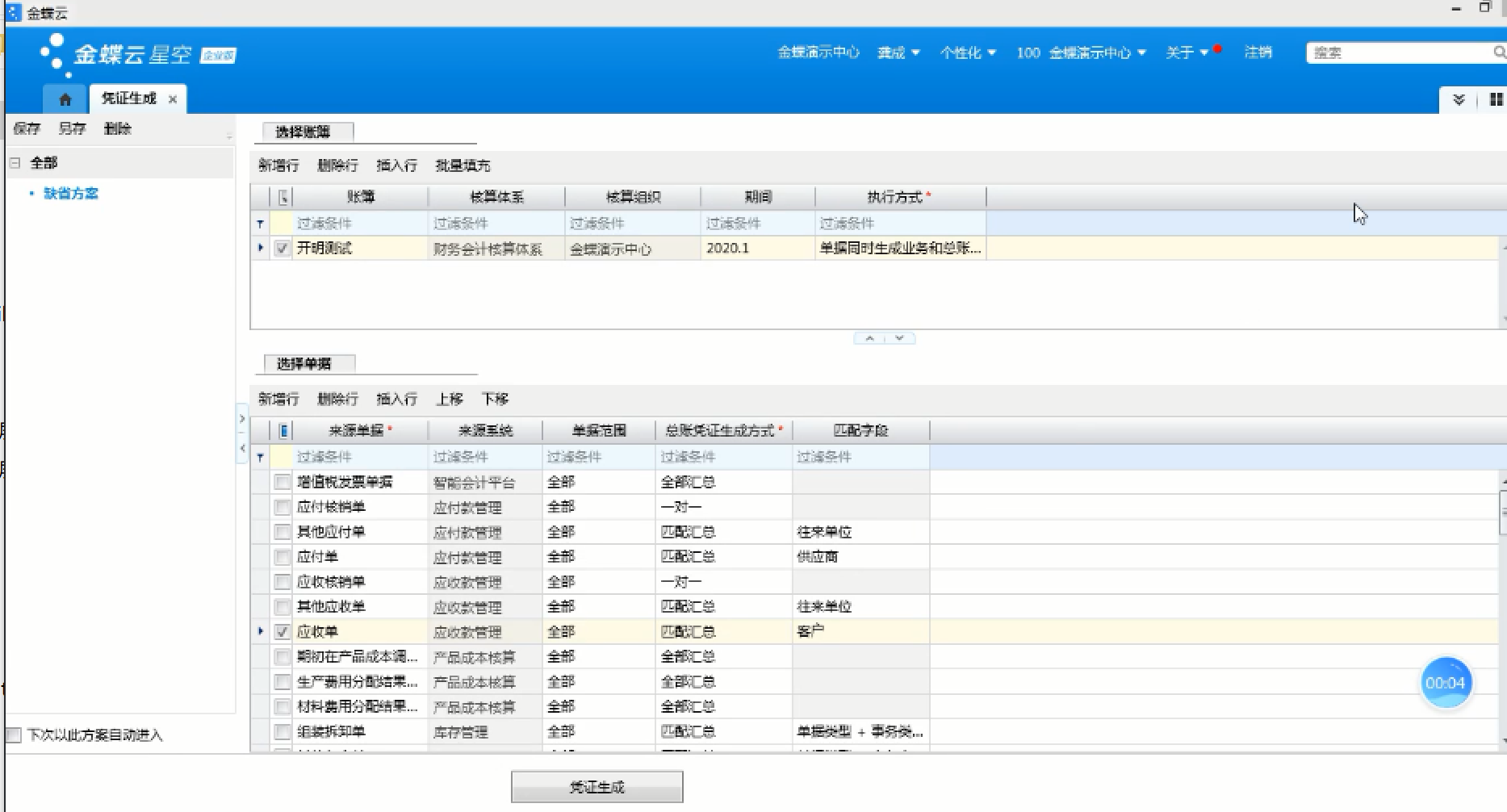The width and height of the screenshot is (1507, 812).
Task: Collapse the 全部 tree node
Action: (x=15, y=163)
